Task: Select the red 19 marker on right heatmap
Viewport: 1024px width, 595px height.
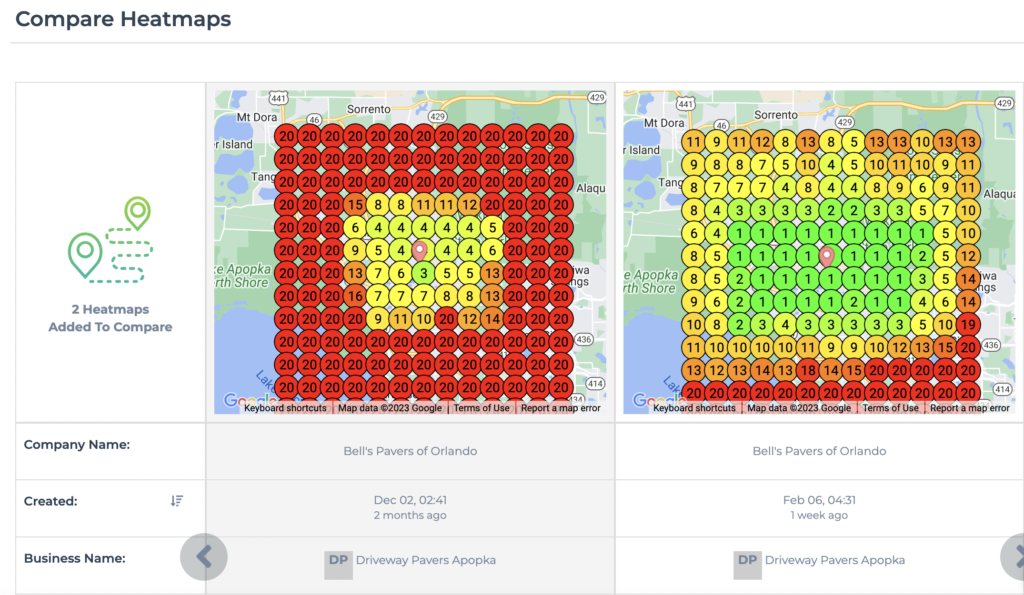Action: tap(967, 325)
